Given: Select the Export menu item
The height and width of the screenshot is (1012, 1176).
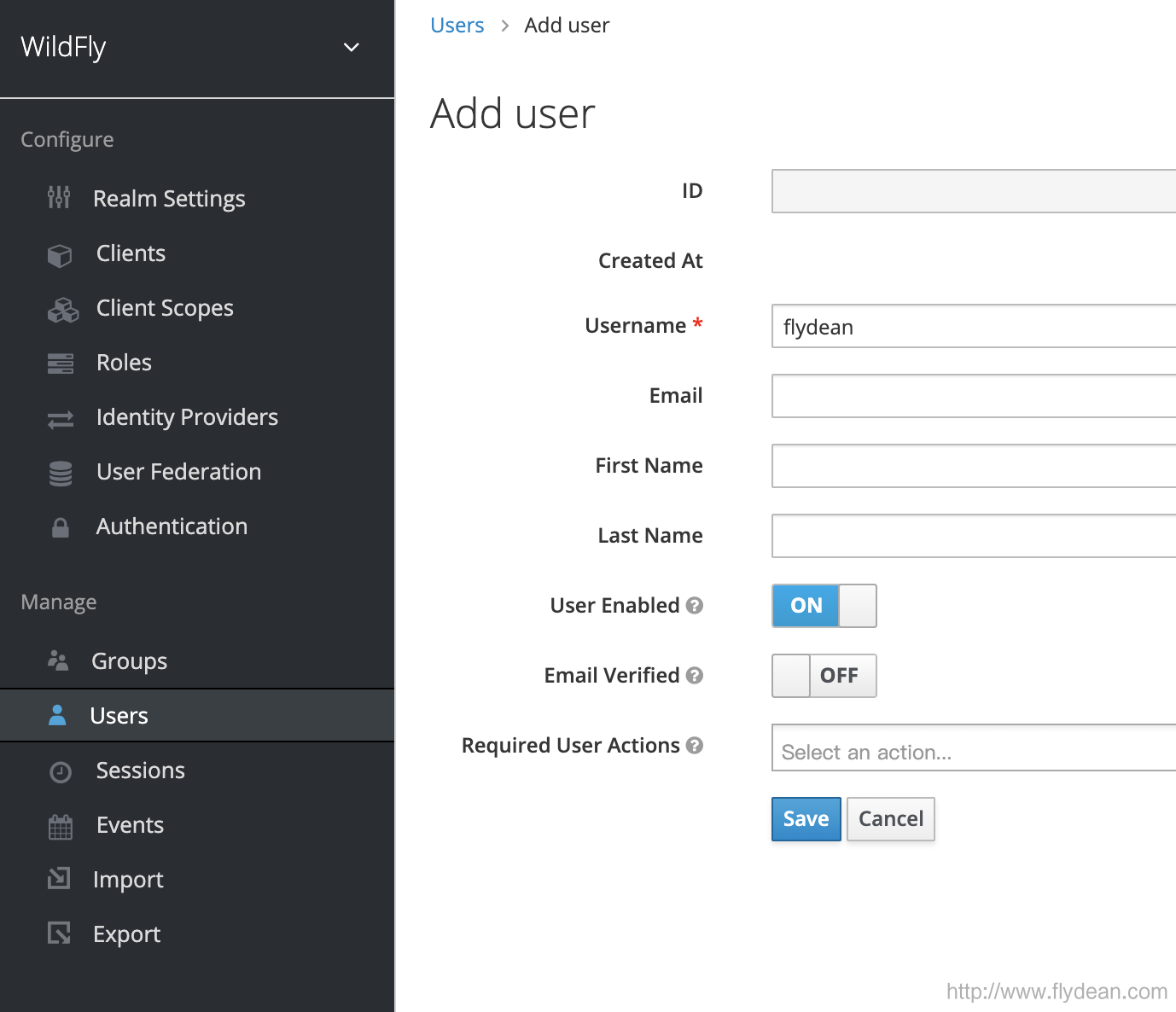Looking at the screenshot, I should coord(126,933).
